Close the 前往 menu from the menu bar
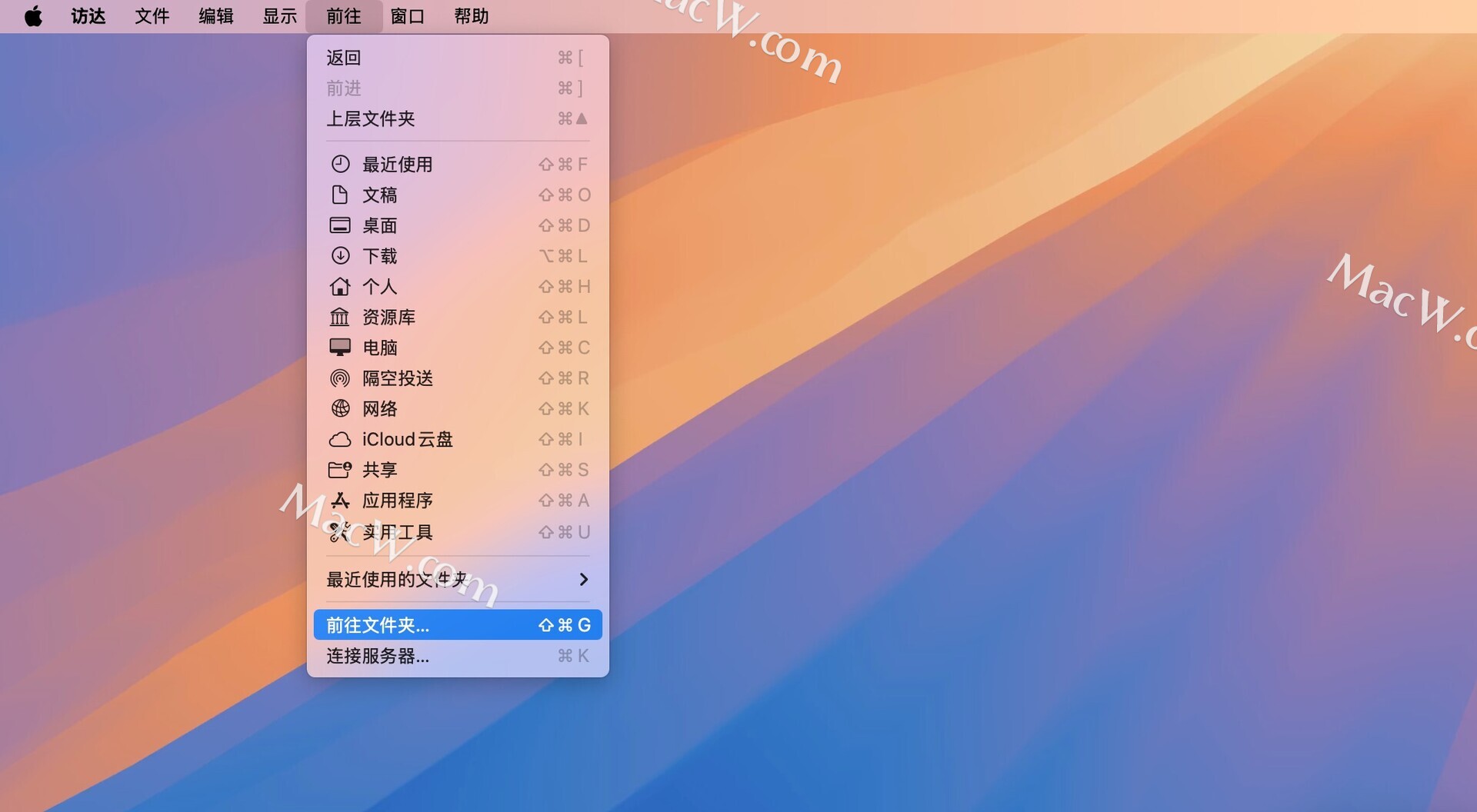1477x812 pixels. (343, 16)
